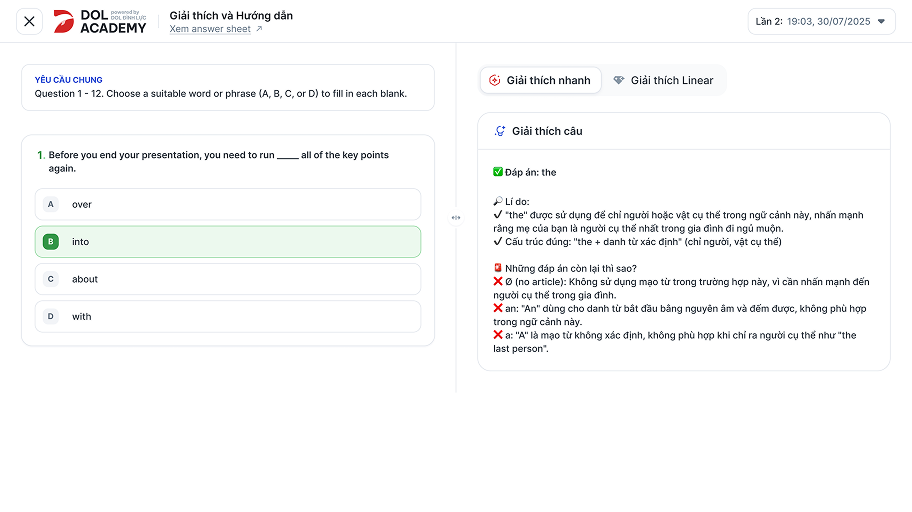The image size is (912, 512).
Task: Open the attempt dropdown Lần 2
Action: click(x=821, y=21)
